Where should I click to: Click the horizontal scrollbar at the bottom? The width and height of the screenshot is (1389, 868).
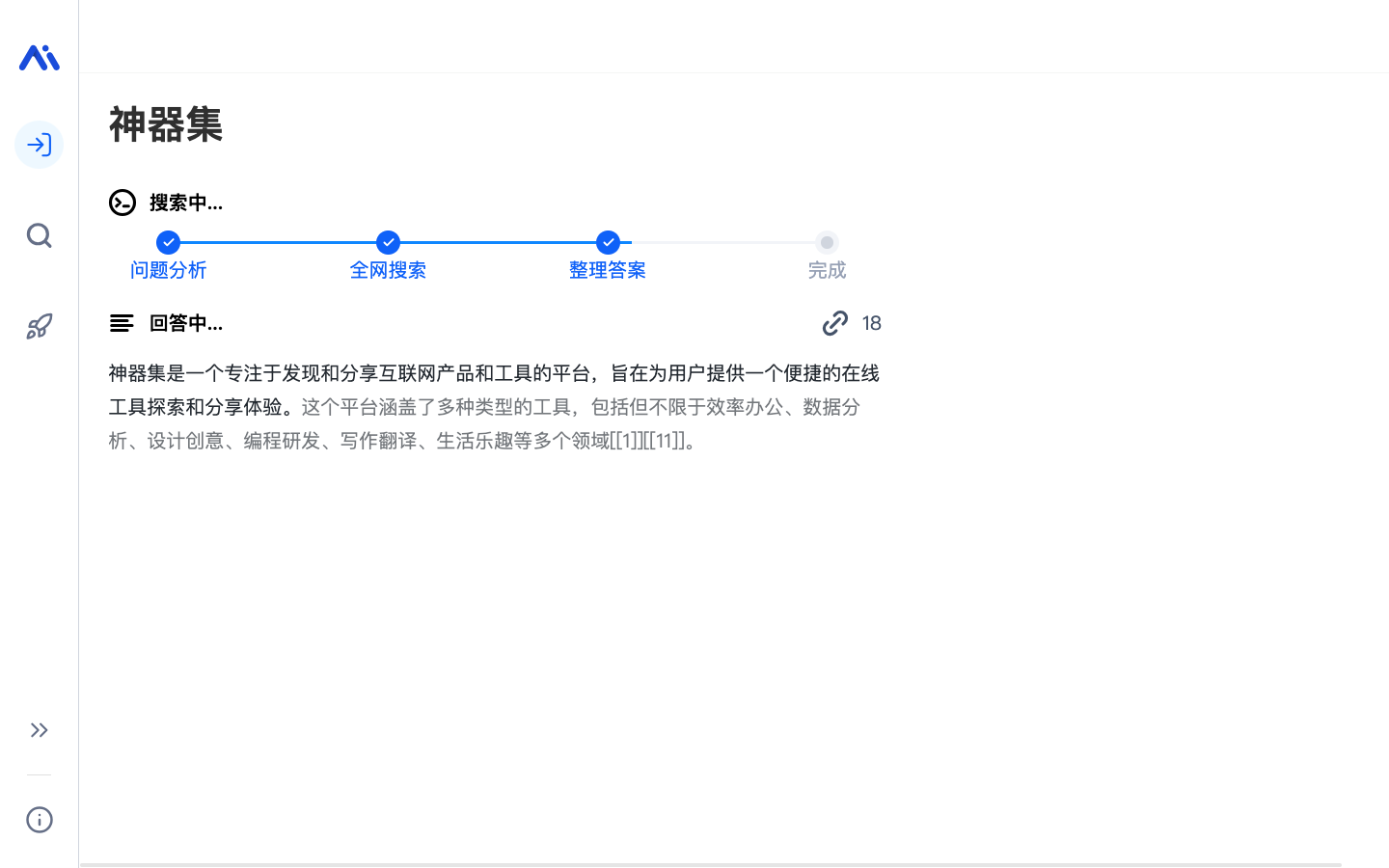(x=710, y=865)
